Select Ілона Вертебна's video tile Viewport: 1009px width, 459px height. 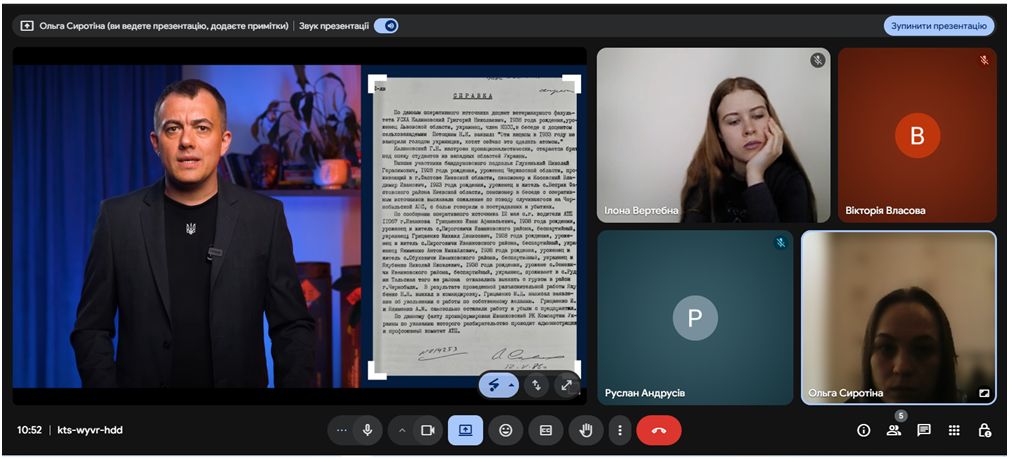tap(713, 135)
